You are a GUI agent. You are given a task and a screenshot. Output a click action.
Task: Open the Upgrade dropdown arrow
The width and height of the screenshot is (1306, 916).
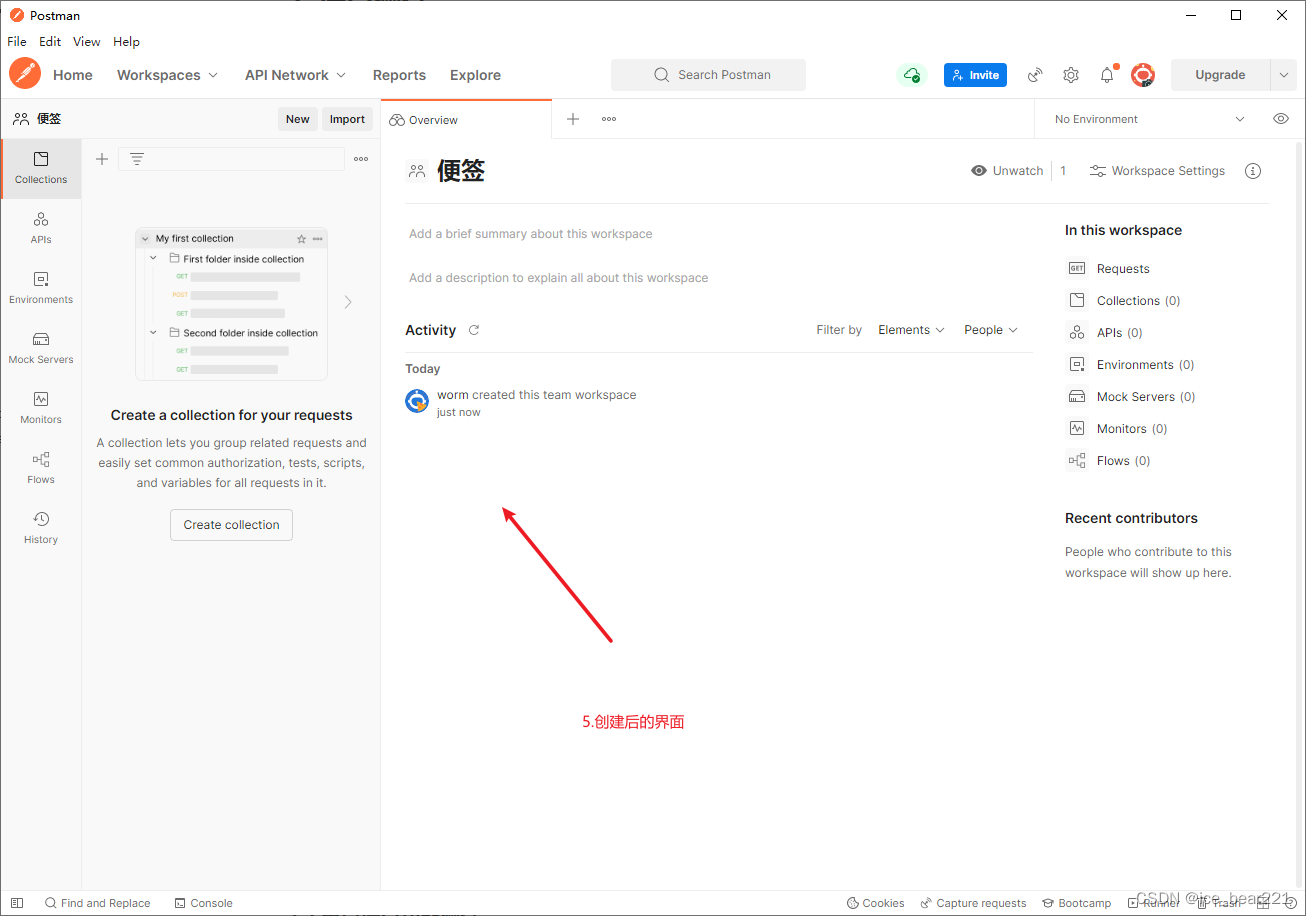pos(1283,75)
